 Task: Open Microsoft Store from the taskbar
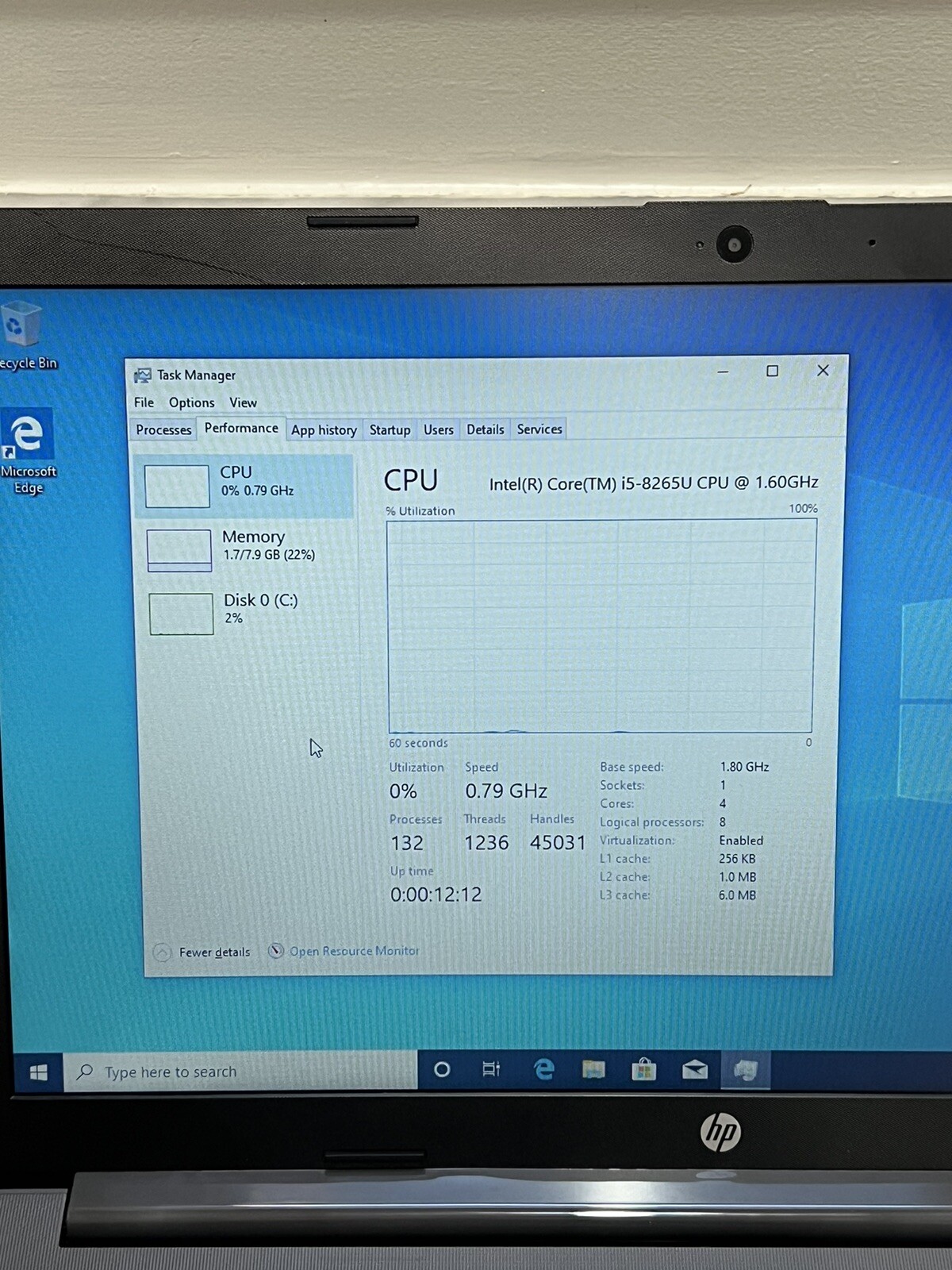(x=643, y=1070)
